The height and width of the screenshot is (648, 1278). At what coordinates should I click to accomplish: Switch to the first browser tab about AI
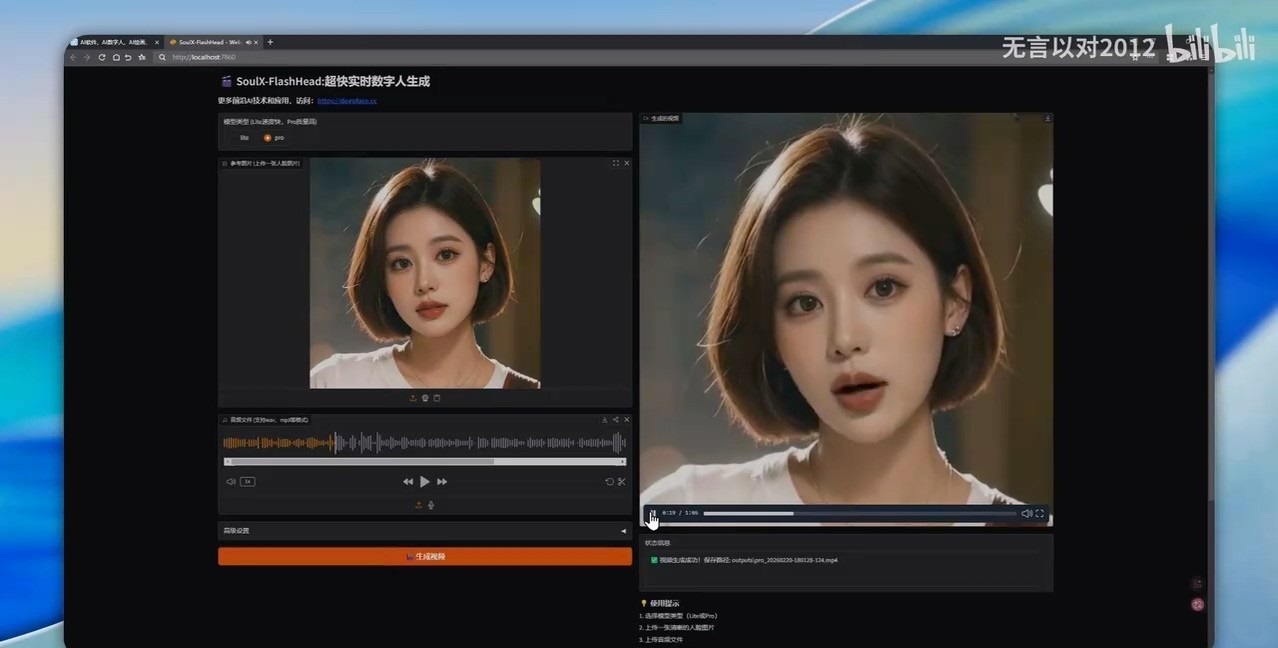click(x=112, y=42)
